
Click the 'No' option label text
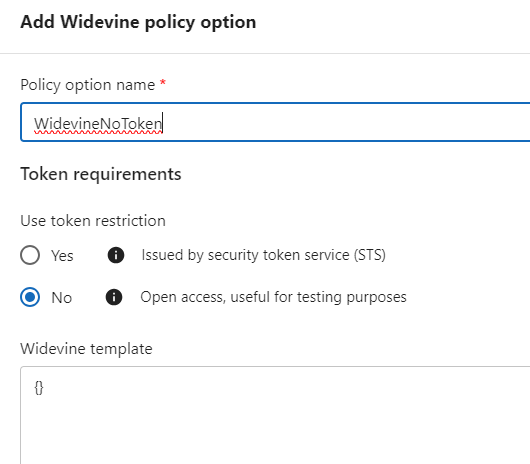[62, 298]
